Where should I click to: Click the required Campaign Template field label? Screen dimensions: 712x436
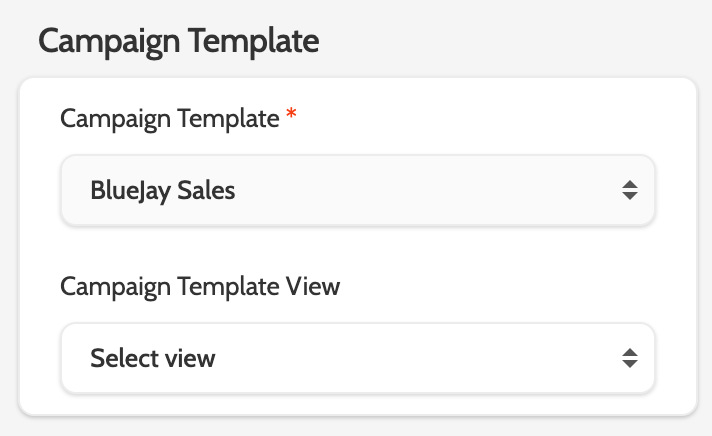tap(169, 119)
